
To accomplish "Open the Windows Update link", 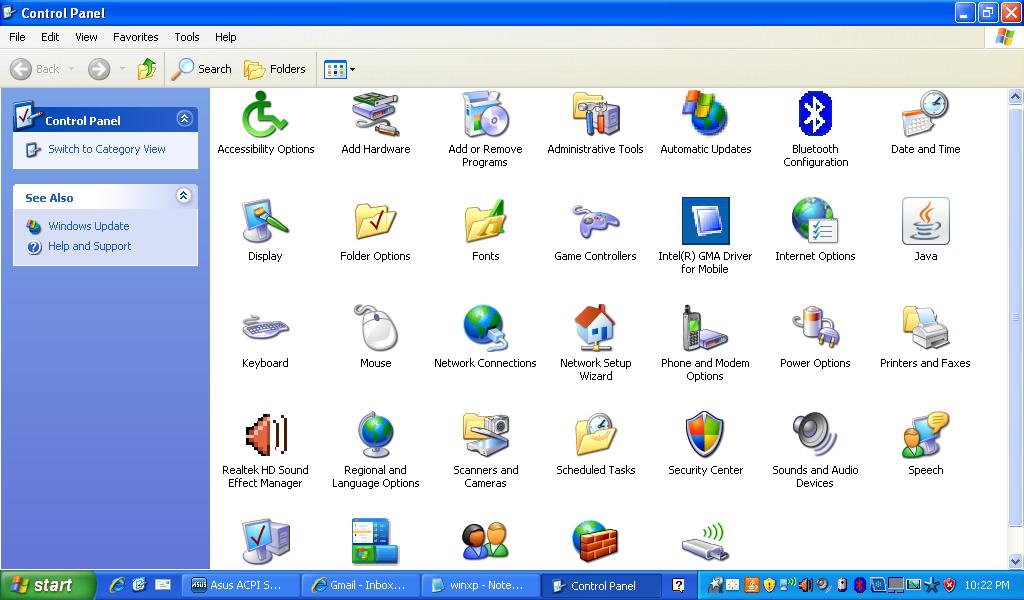I will click(x=88, y=226).
